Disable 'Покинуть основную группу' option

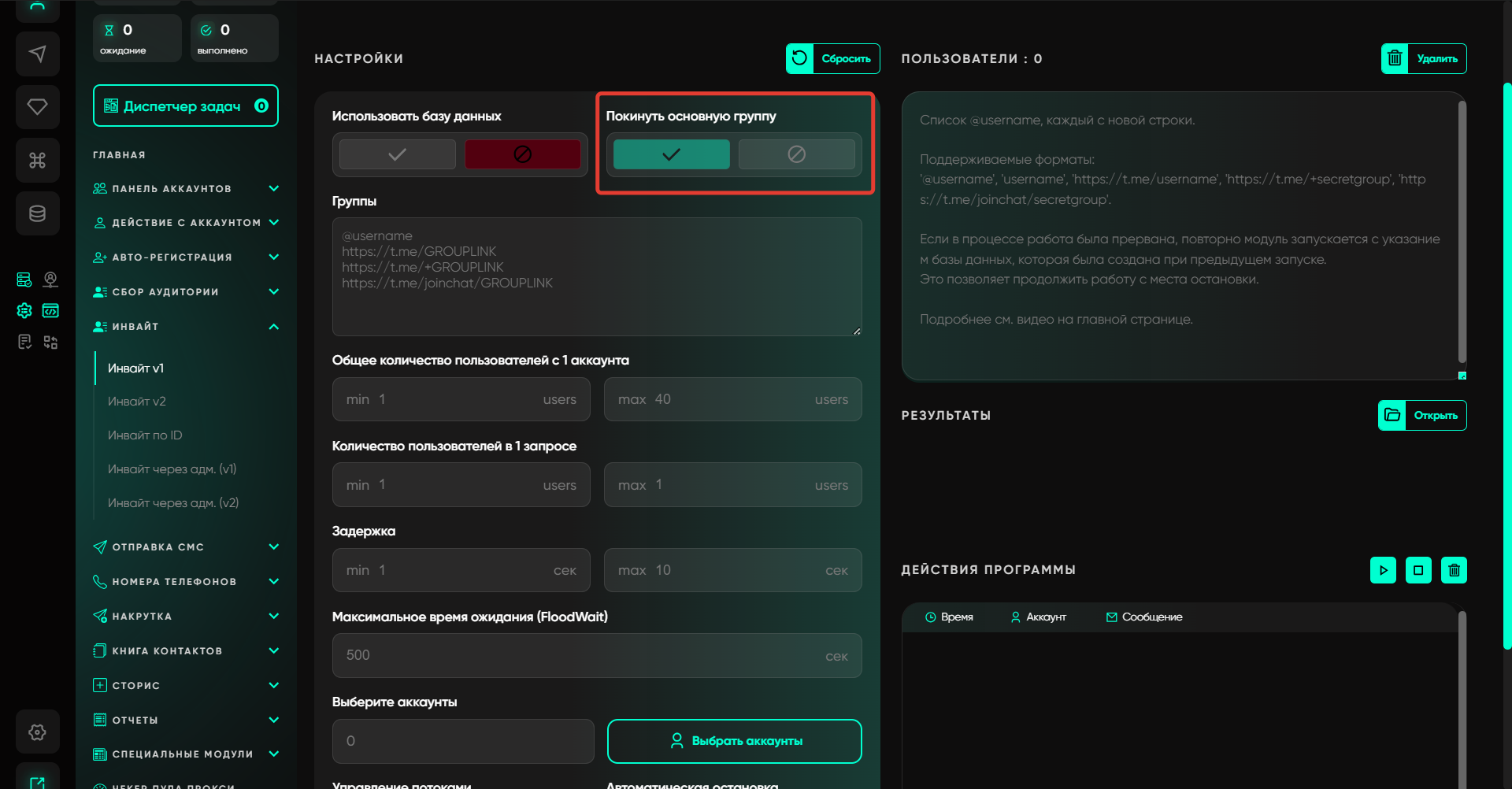796,154
